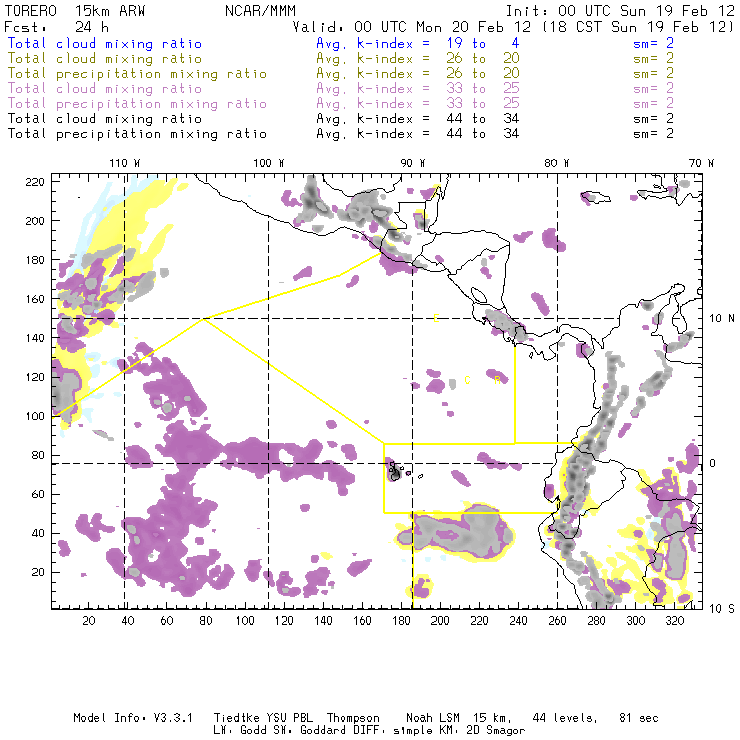Click the "100 W" longitude label
740x740 pixels.
pos(269,163)
